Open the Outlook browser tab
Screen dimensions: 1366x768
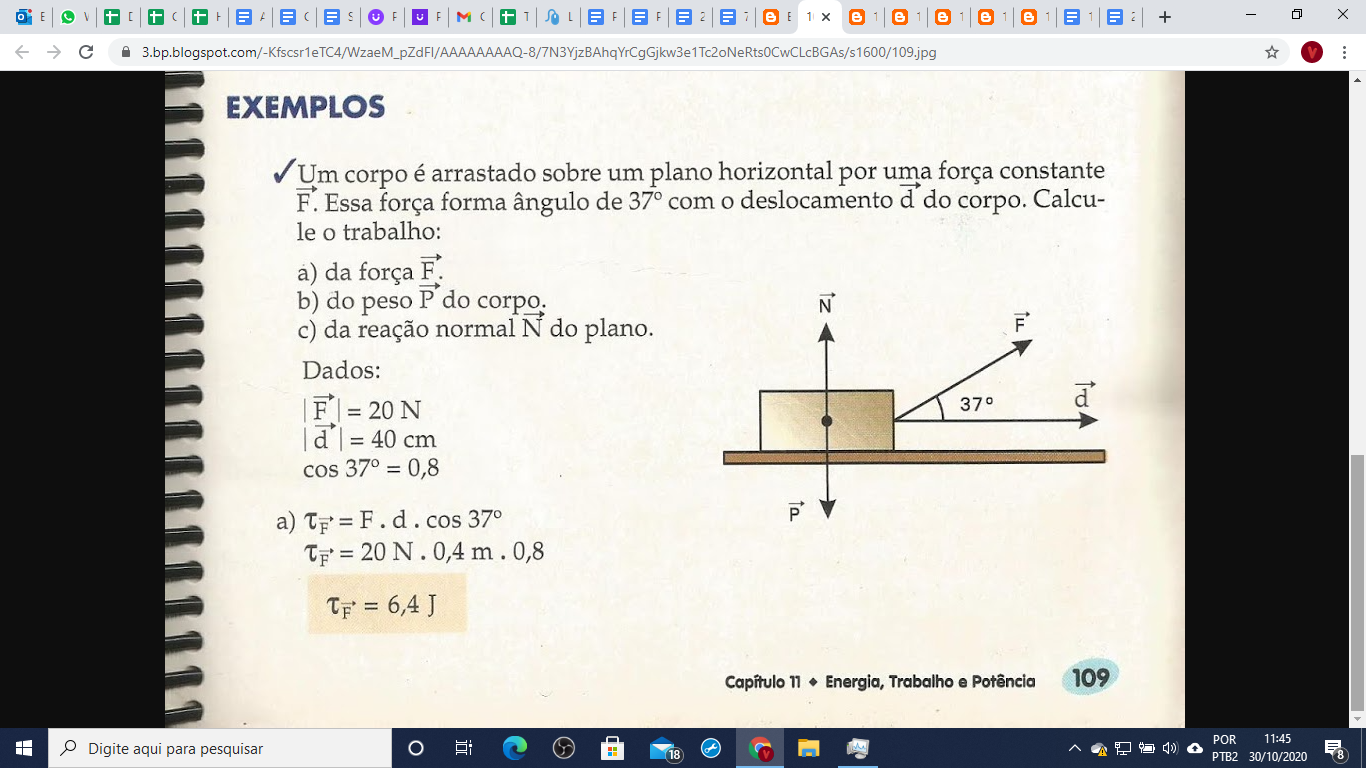pyautogui.click(x=30, y=17)
